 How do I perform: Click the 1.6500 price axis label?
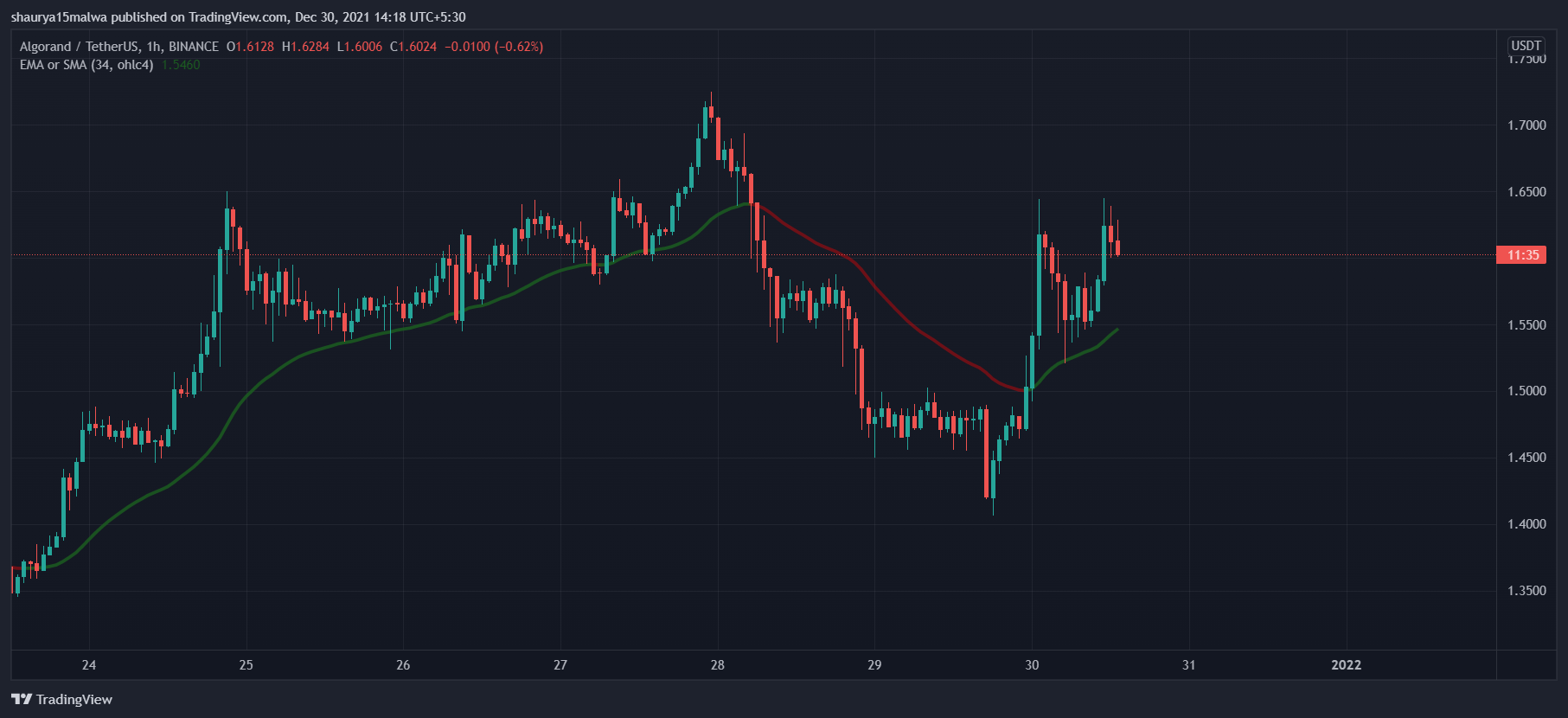click(x=1526, y=192)
